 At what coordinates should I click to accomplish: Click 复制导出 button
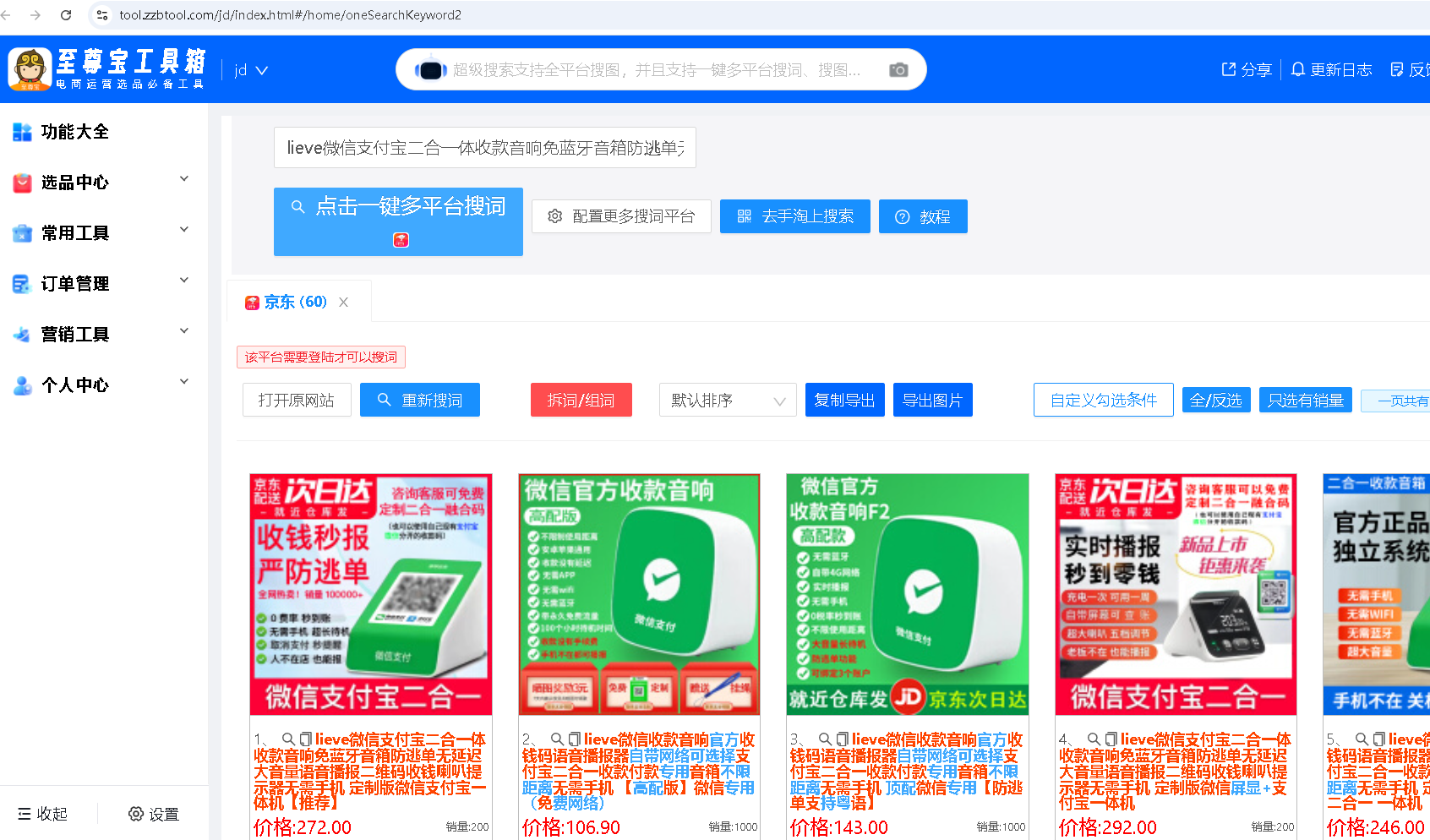tap(844, 400)
